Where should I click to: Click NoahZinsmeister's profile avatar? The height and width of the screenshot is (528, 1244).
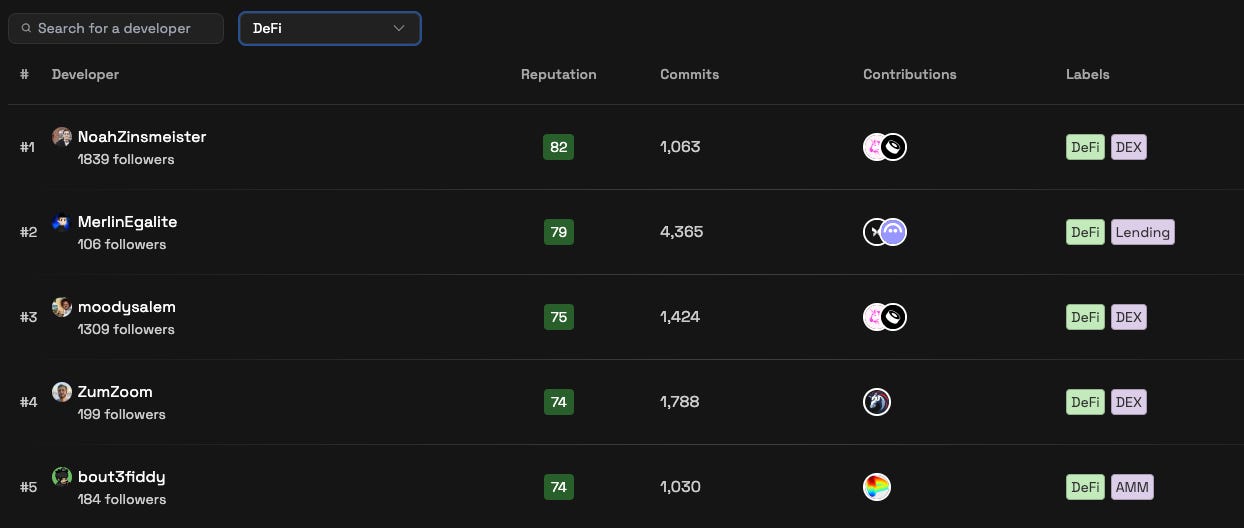[62, 137]
